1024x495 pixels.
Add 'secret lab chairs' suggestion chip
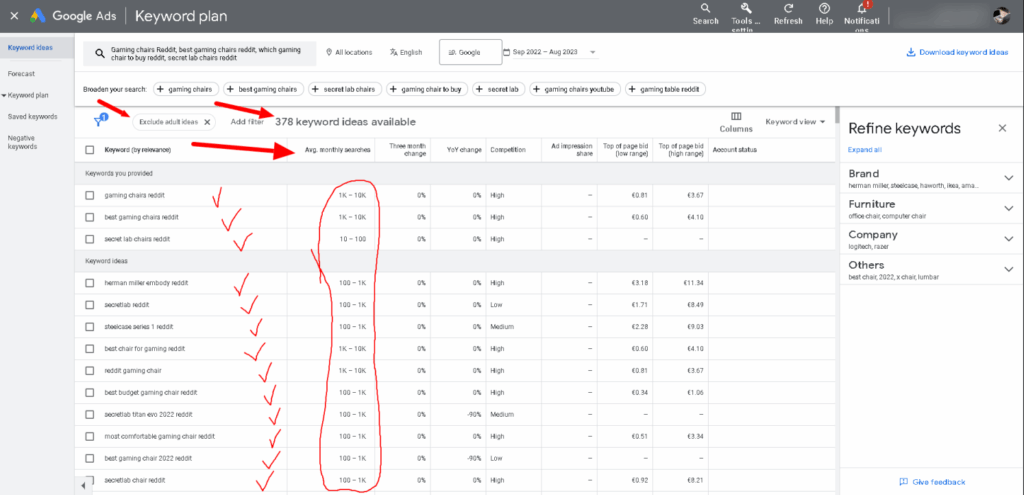pos(345,89)
